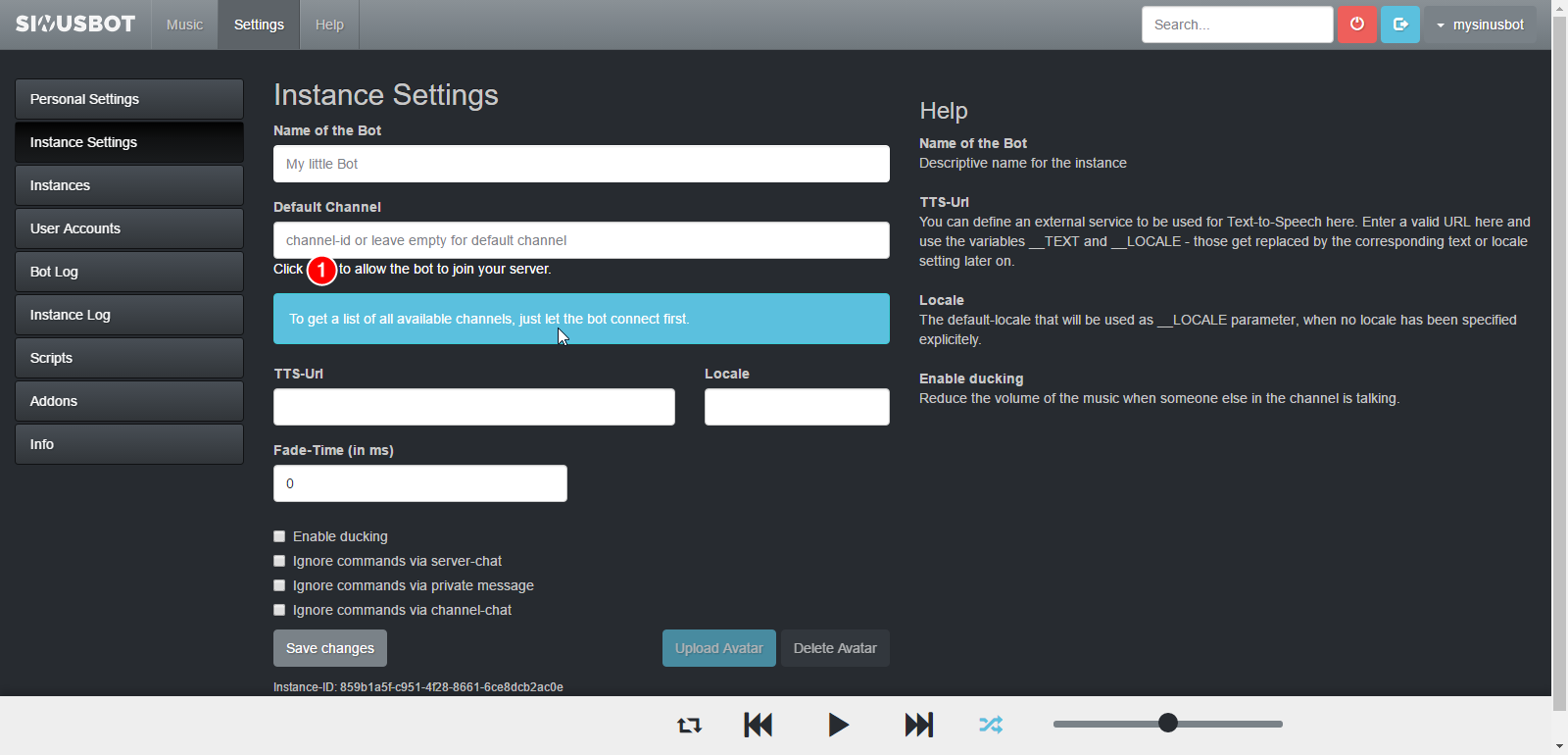This screenshot has height=755, width=1568.
Task: Check Ignore commands via private message
Action: click(279, 585)
